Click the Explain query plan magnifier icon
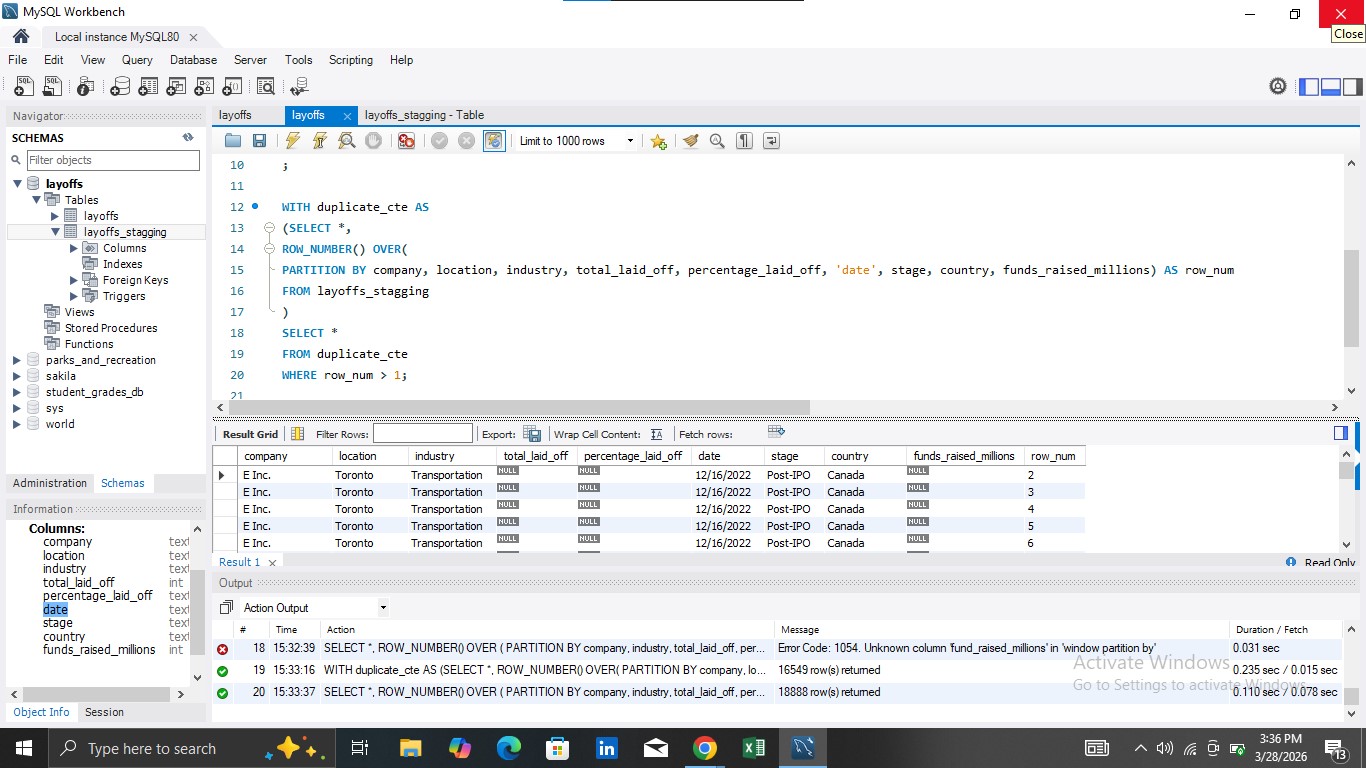This screenshot has width=1366, height=768. pyautogui.click(x=347, y=141)
